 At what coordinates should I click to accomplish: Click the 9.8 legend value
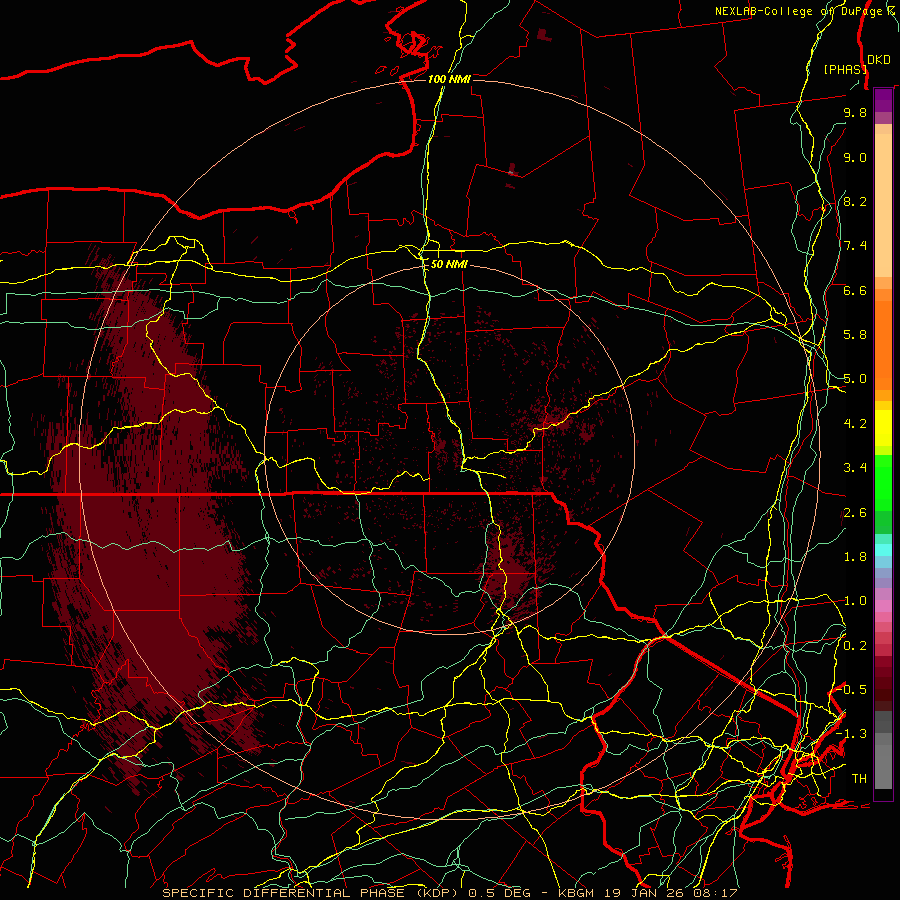click(855, 112)
